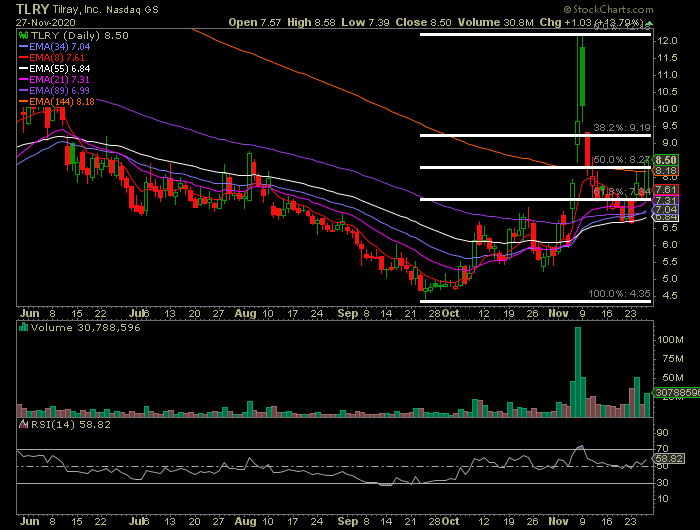Click the red 7.61 EMA price tag

666,190
